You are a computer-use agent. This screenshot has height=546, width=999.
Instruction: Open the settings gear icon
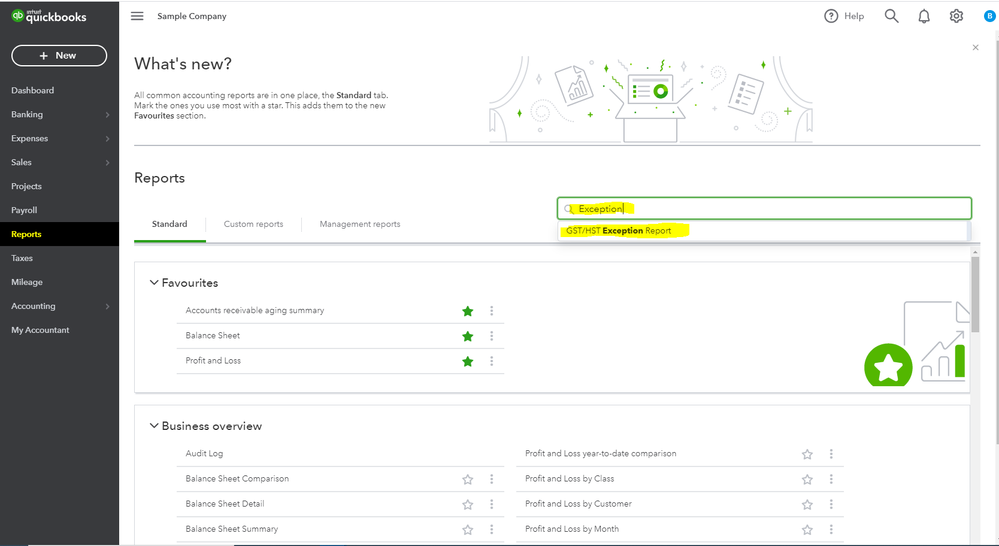pos(956,16)
